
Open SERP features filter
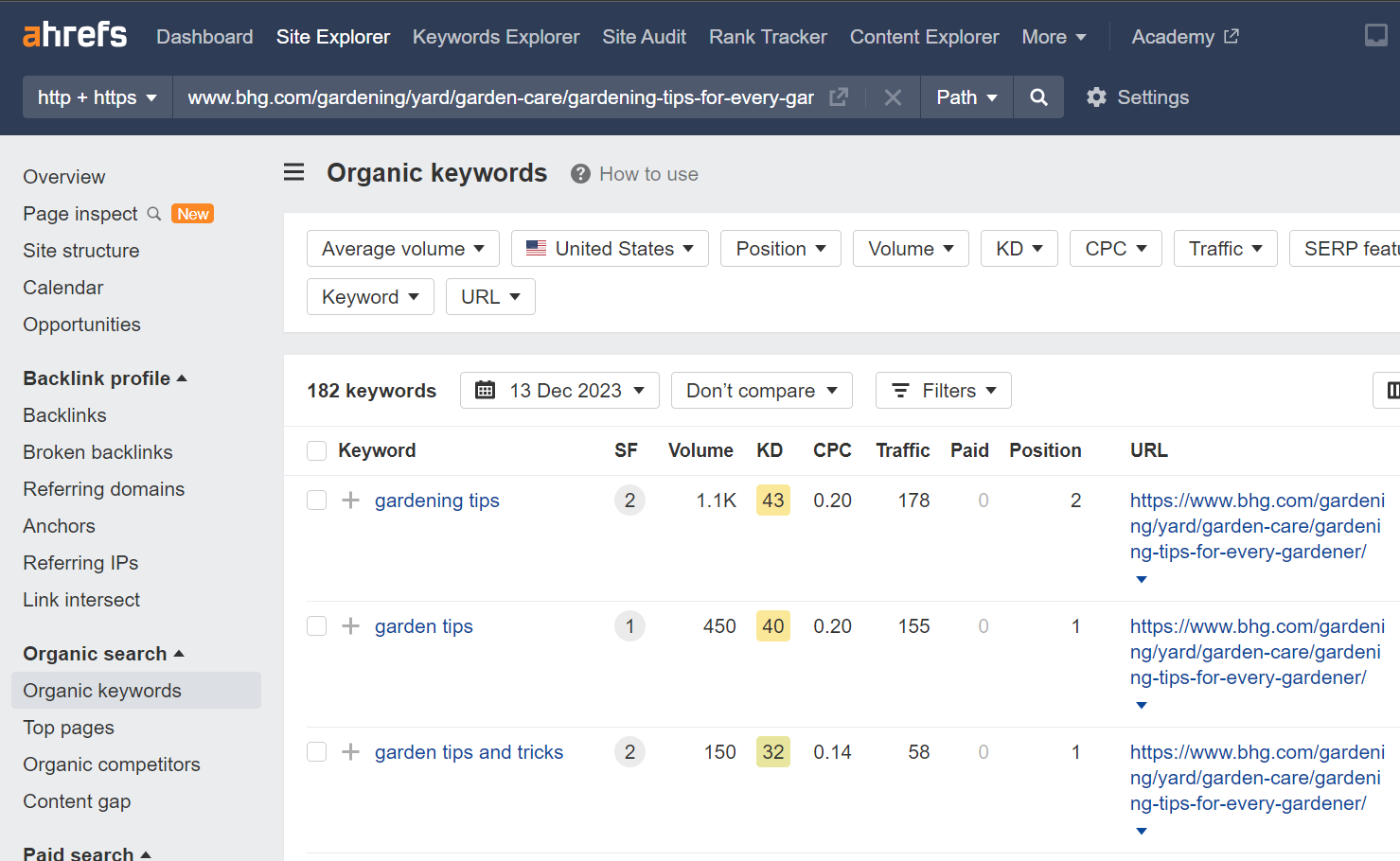coord(1345,249)
